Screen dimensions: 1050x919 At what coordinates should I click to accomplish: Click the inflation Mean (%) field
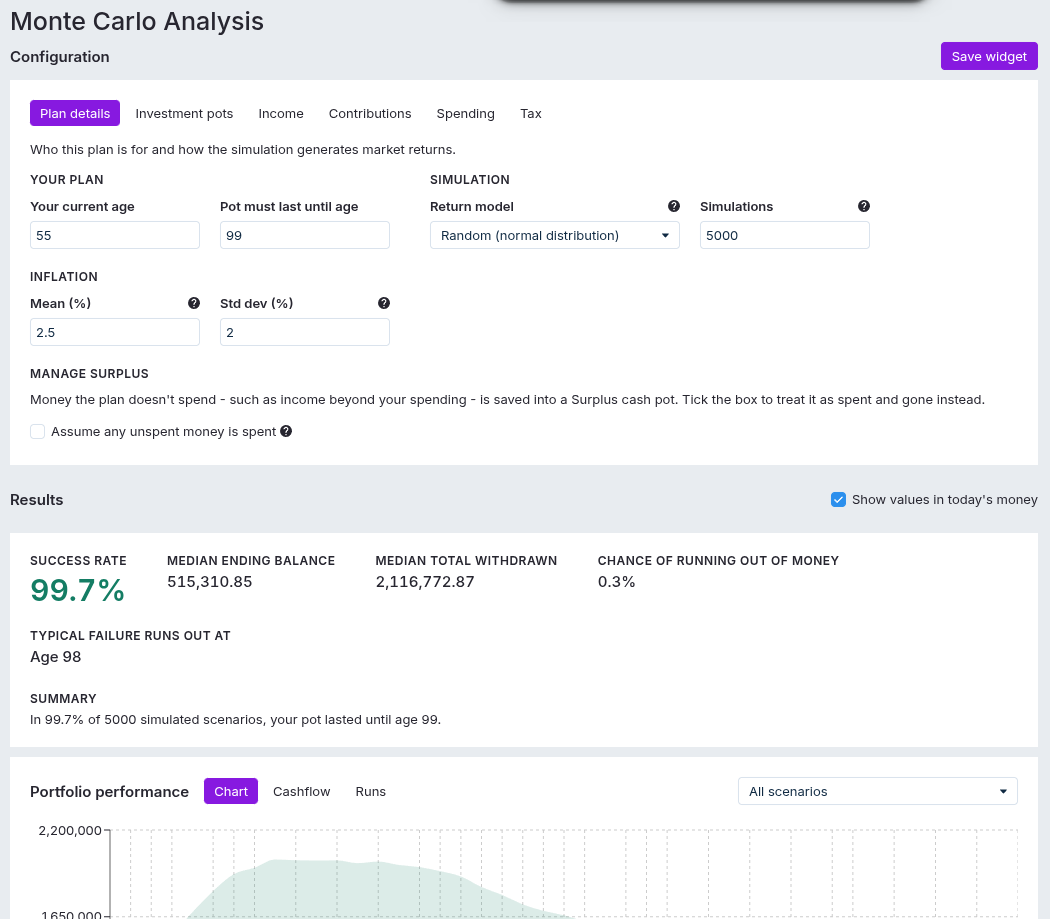pyautogui.click(x=115, y=332)
